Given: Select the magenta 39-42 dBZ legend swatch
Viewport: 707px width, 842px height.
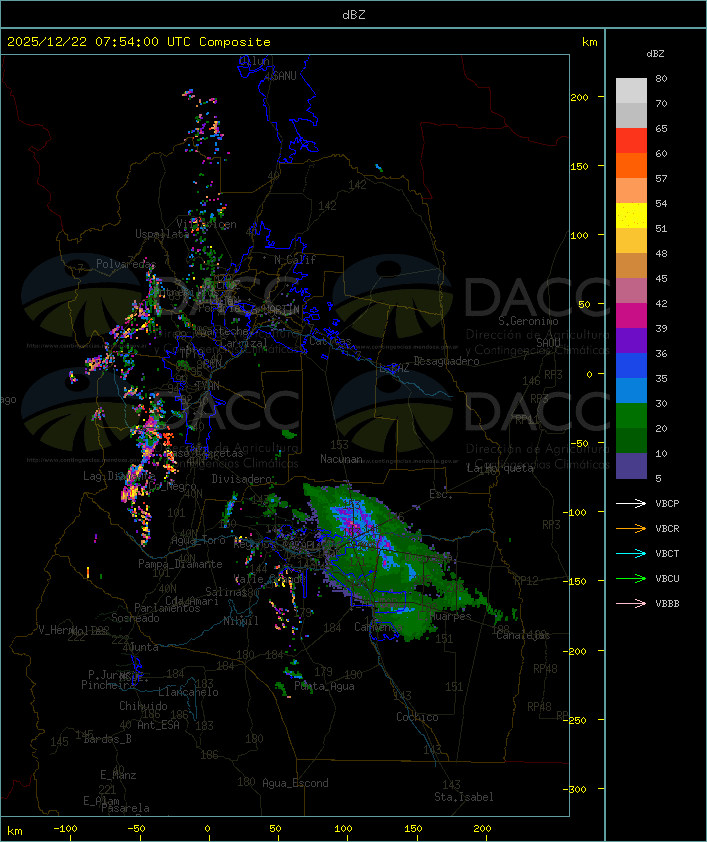Looking at the screenshot, I should pos(631,316).
